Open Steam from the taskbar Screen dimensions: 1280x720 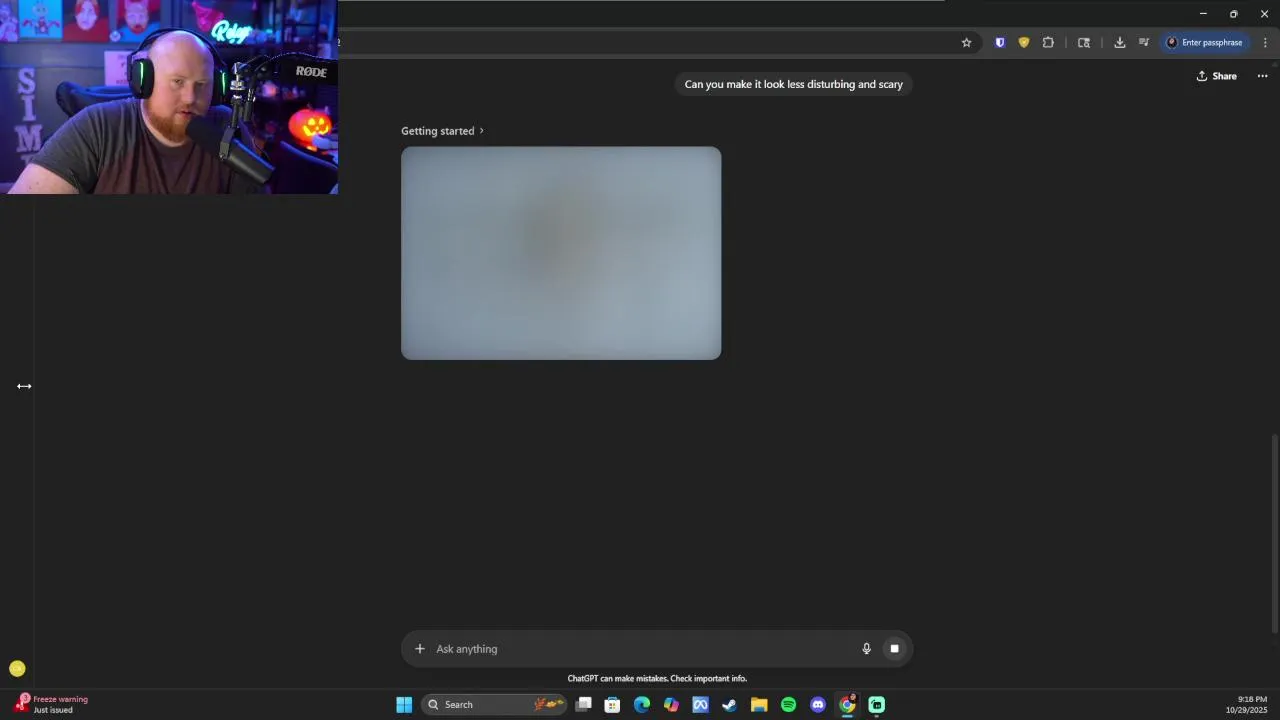730,705
